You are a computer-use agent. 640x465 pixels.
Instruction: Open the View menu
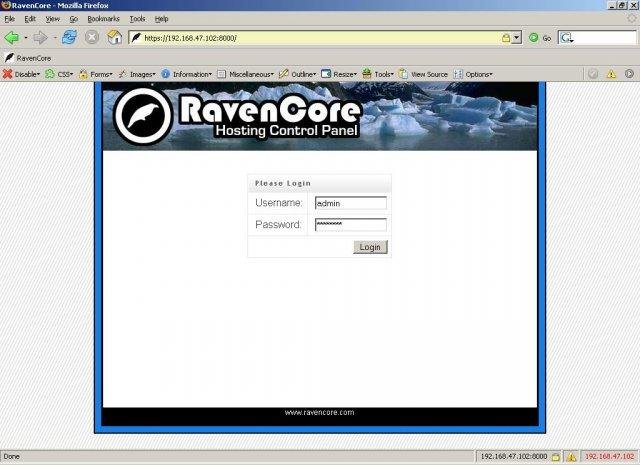pyautogui.click(x=52, y=19)
